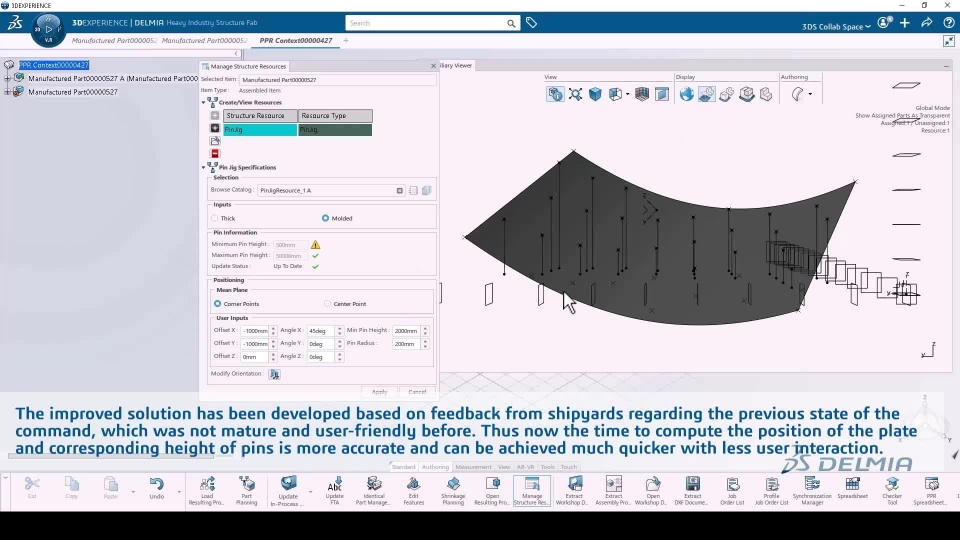This screenshot has width=960, height=540.
Task: Choose Center Point mean plane option
Action: 328,304
